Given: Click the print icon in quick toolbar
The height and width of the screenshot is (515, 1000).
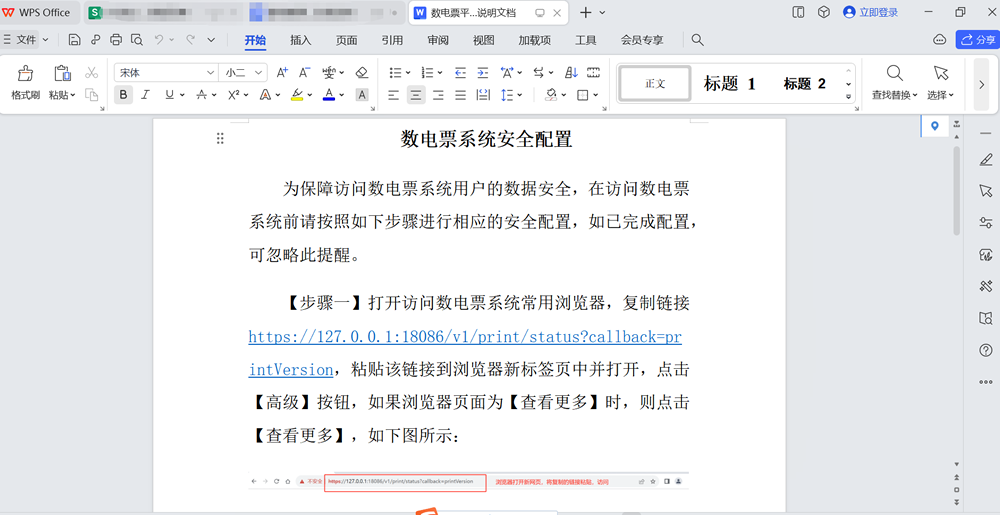Looking at the screenshot, I should 115,40.
